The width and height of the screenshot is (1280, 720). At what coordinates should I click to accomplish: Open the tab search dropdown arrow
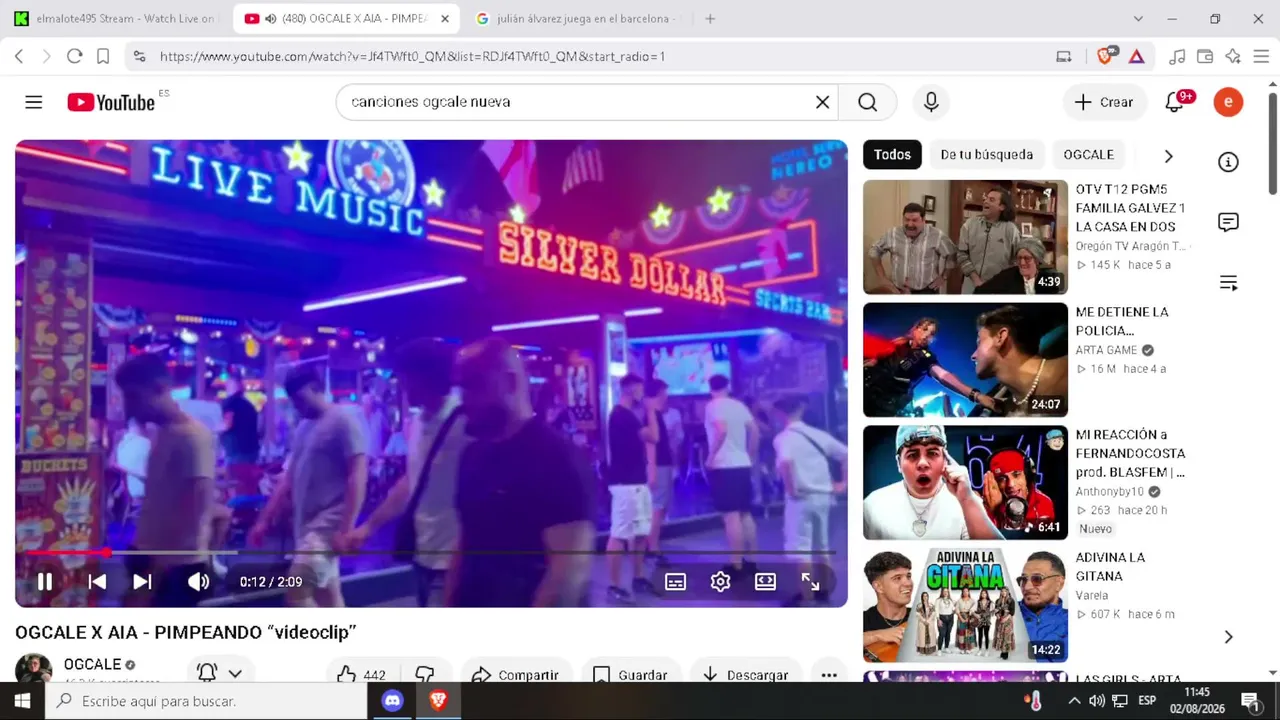[x=1138, y=19]
